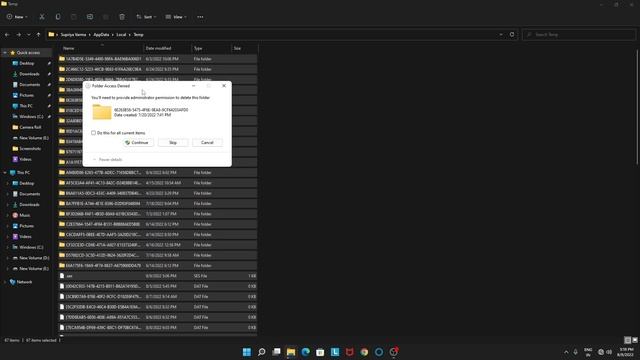The image size is (640, 360).
Task: Sort by the Type column header
Action: point(211,48)
